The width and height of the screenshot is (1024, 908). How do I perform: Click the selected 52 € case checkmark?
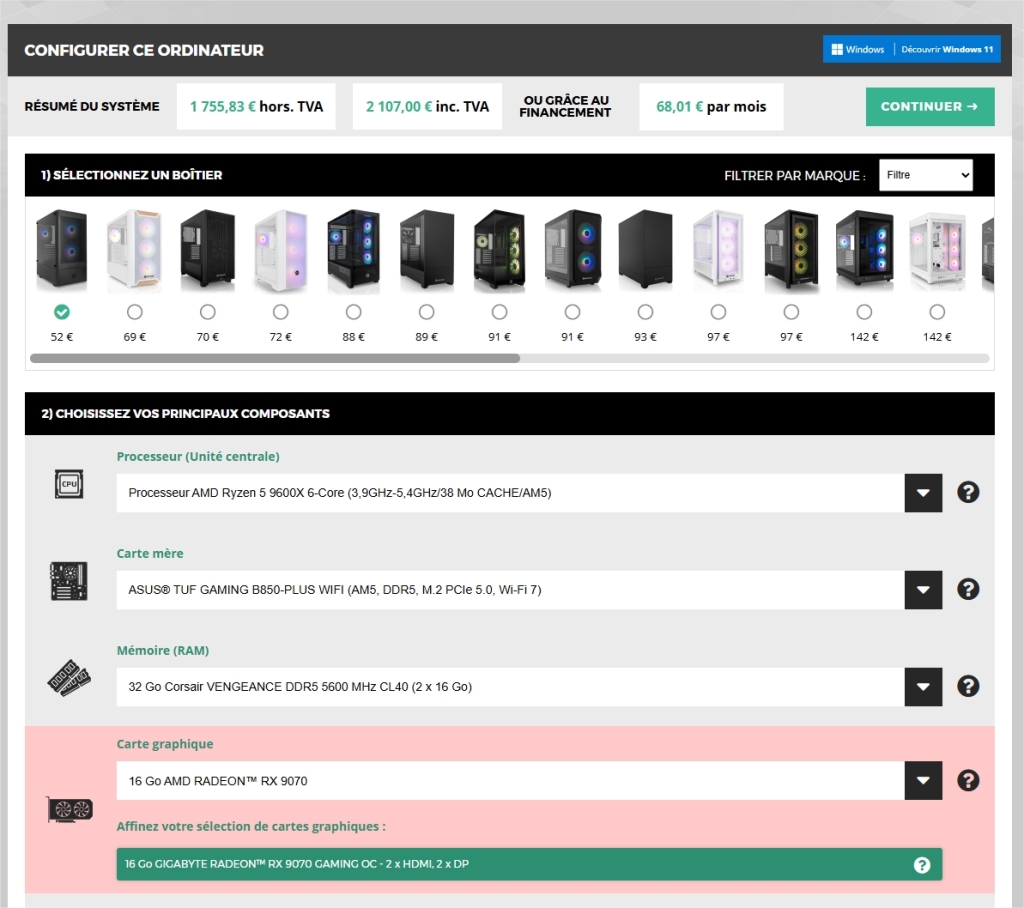62,312
